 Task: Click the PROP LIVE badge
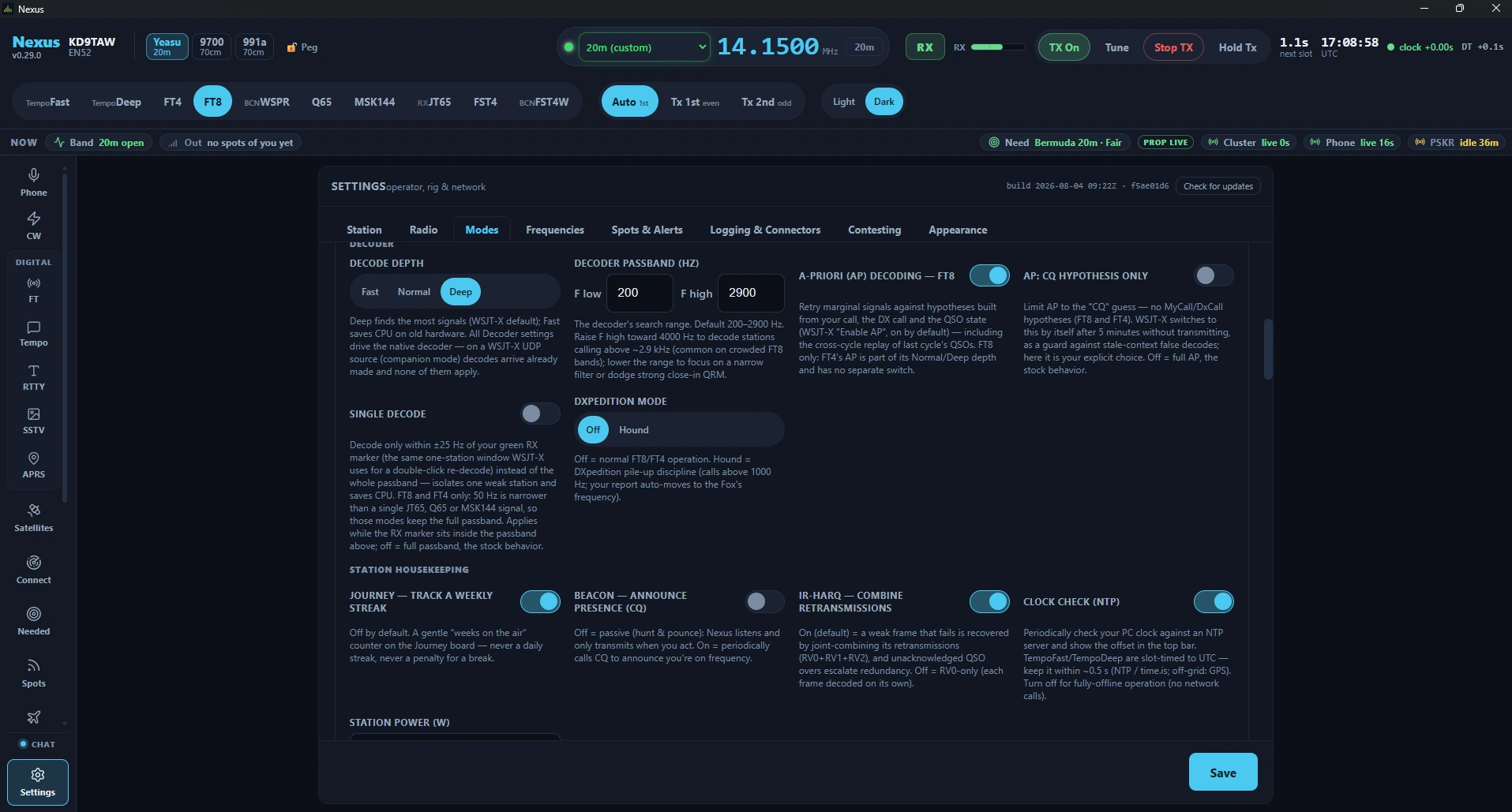pyautogui.click(x=1165, y=143)
